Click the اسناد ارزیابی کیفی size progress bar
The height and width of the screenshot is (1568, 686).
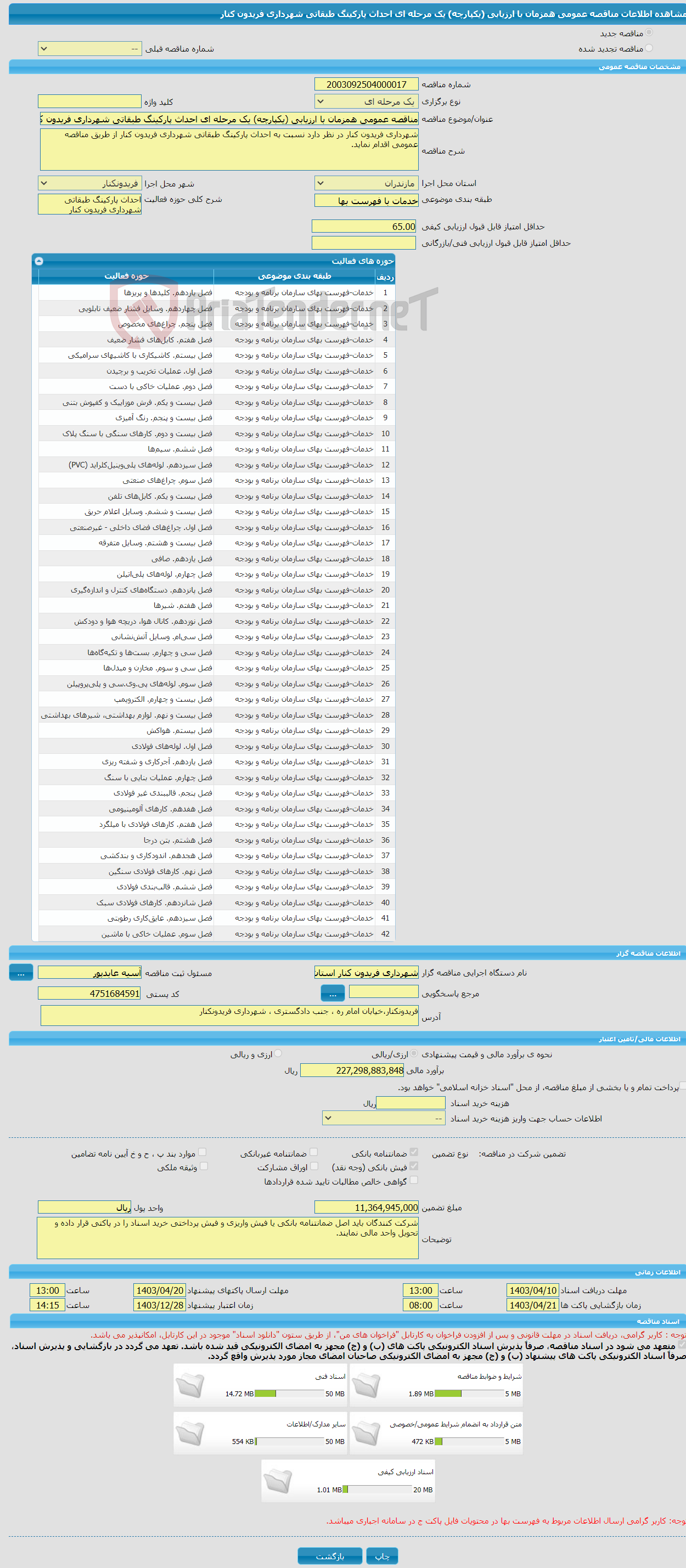(x=378, y=1490)
